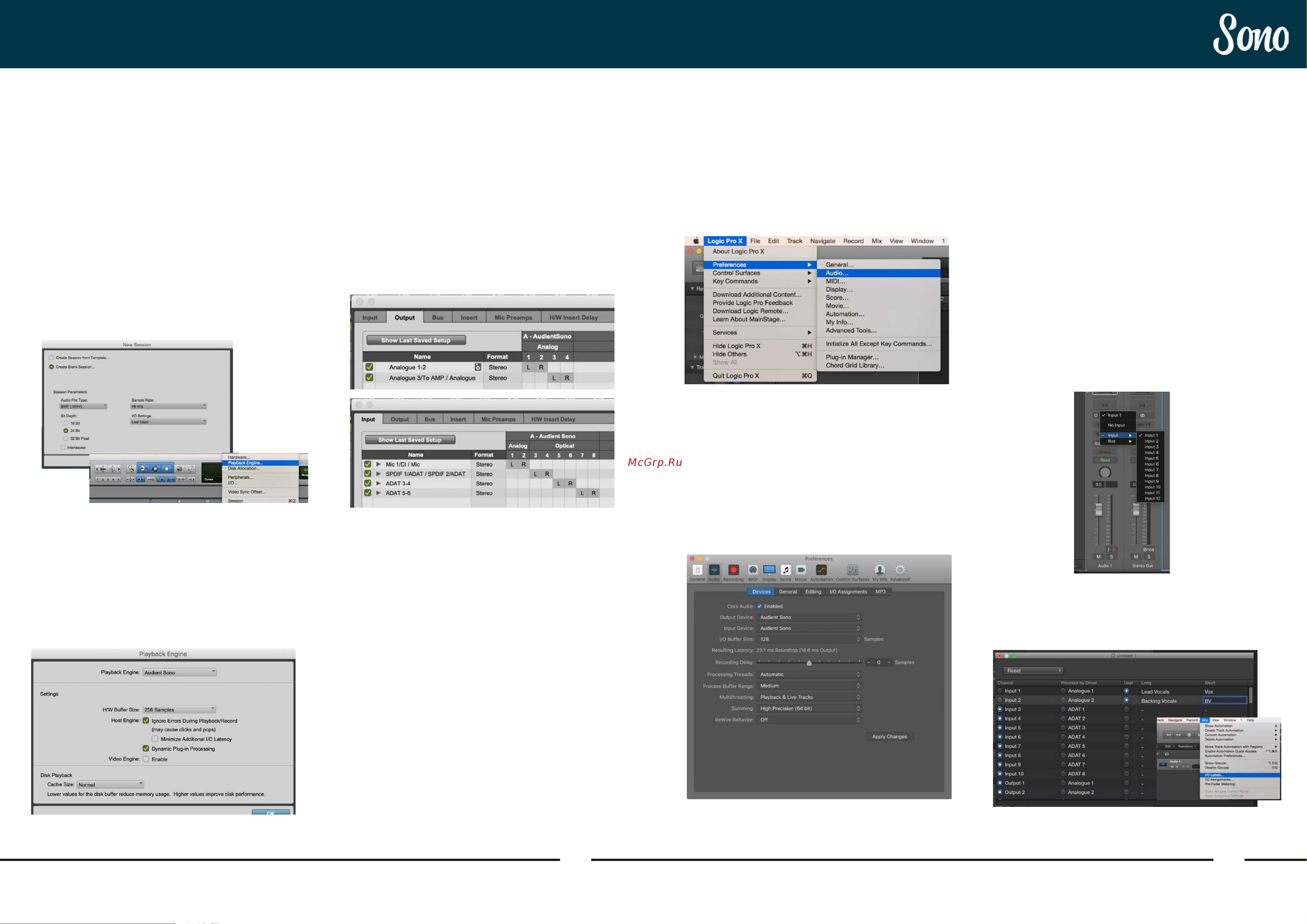
Task: Select the Pencil tool in Pro Tools
Action: click(191, 469)
